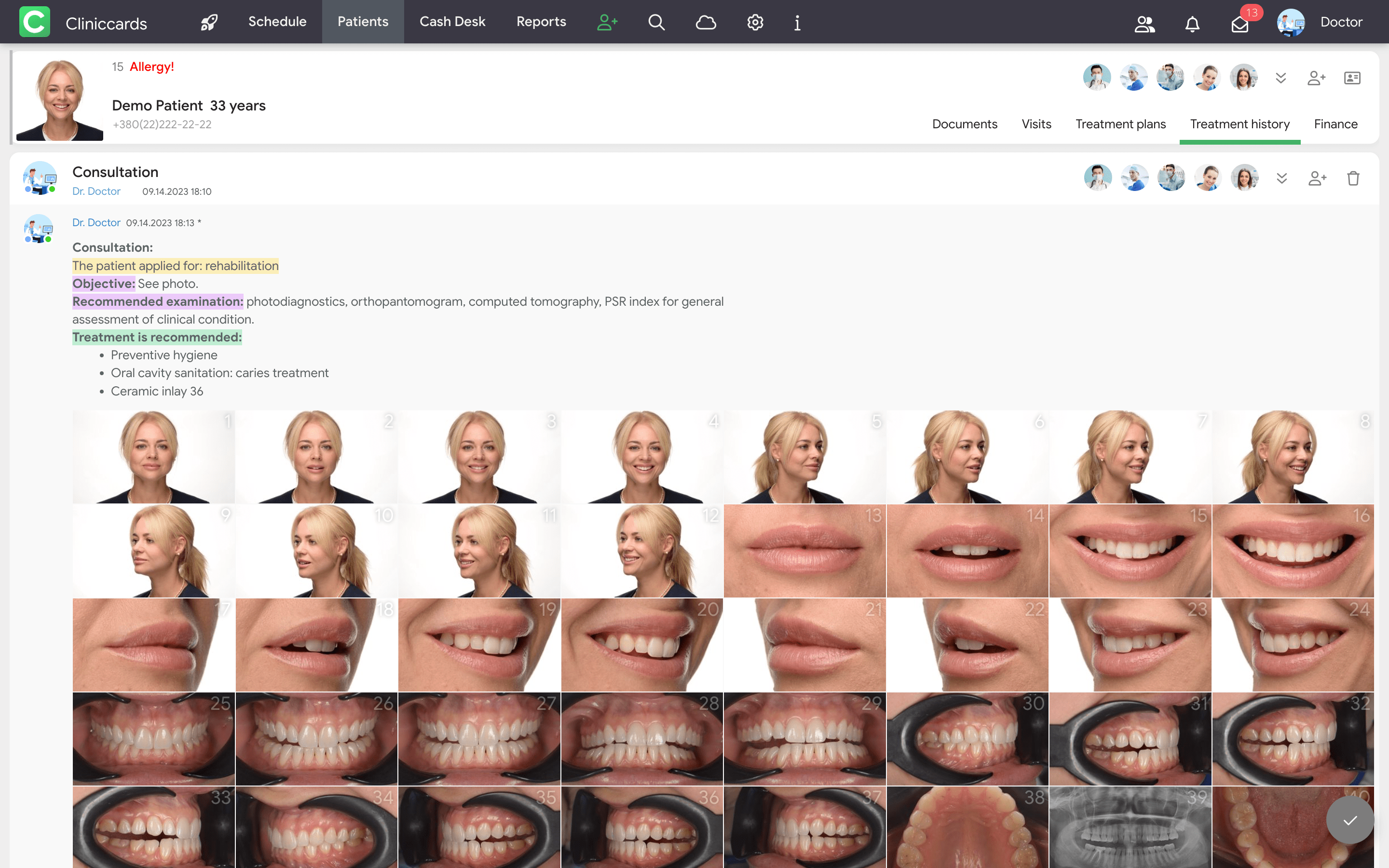1389x868 pixels.
Task: Click the round checkmark confirm button
Action: click(x=1349, y=820)
